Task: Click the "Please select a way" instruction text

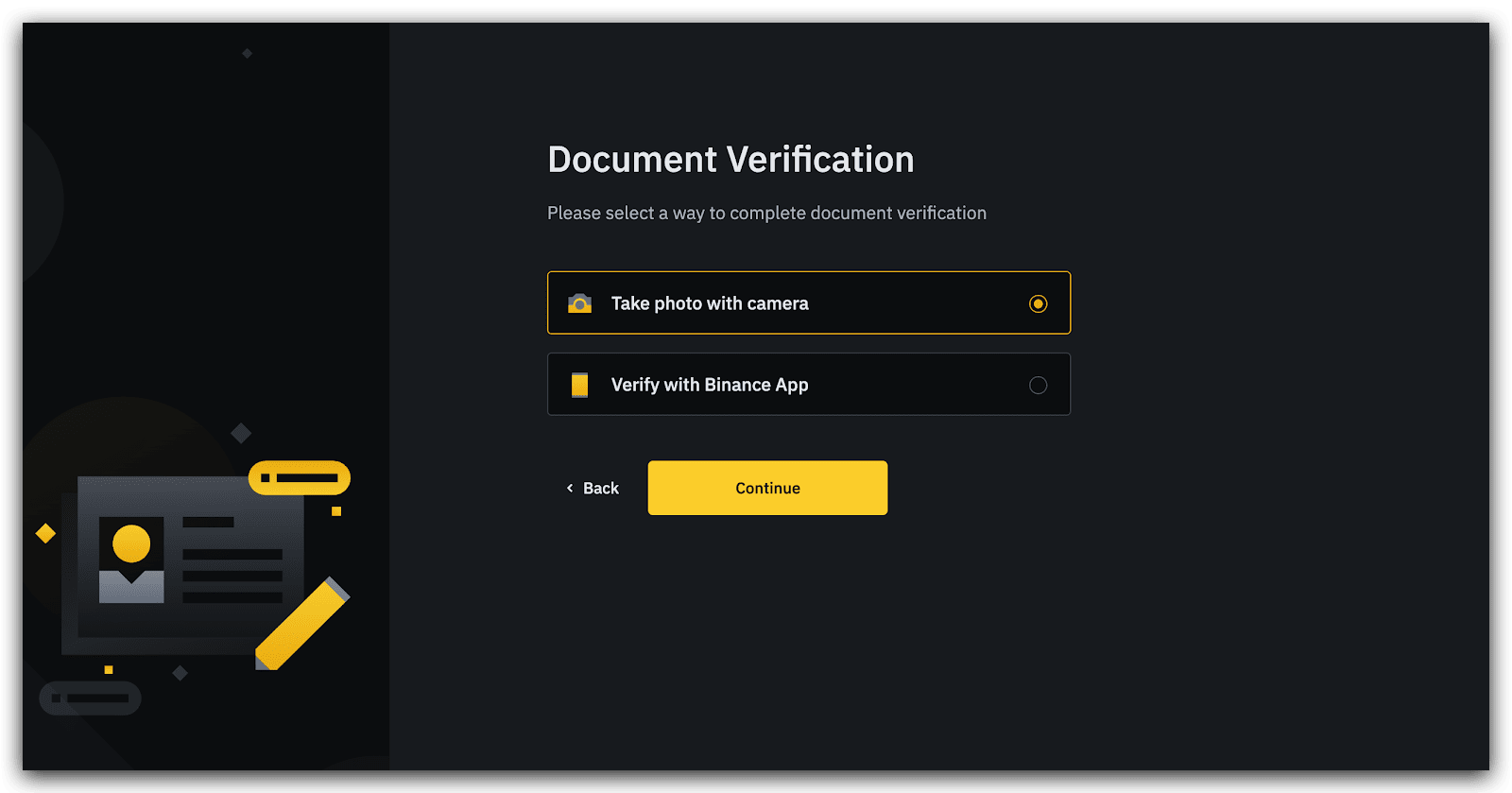Action: [766, 214]
